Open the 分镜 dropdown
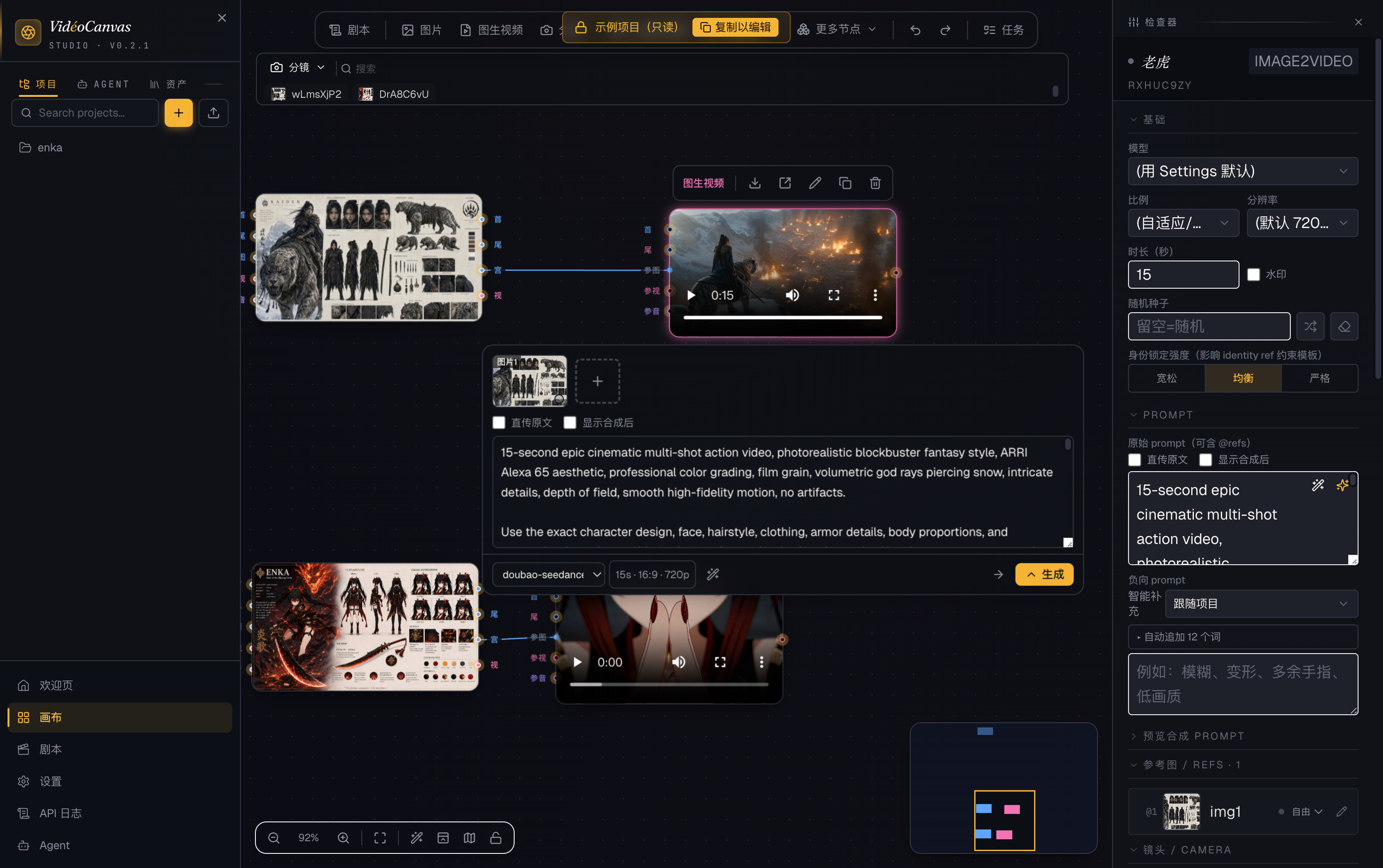Screen dimensions: 1383x868 click(x=297, y=68)
